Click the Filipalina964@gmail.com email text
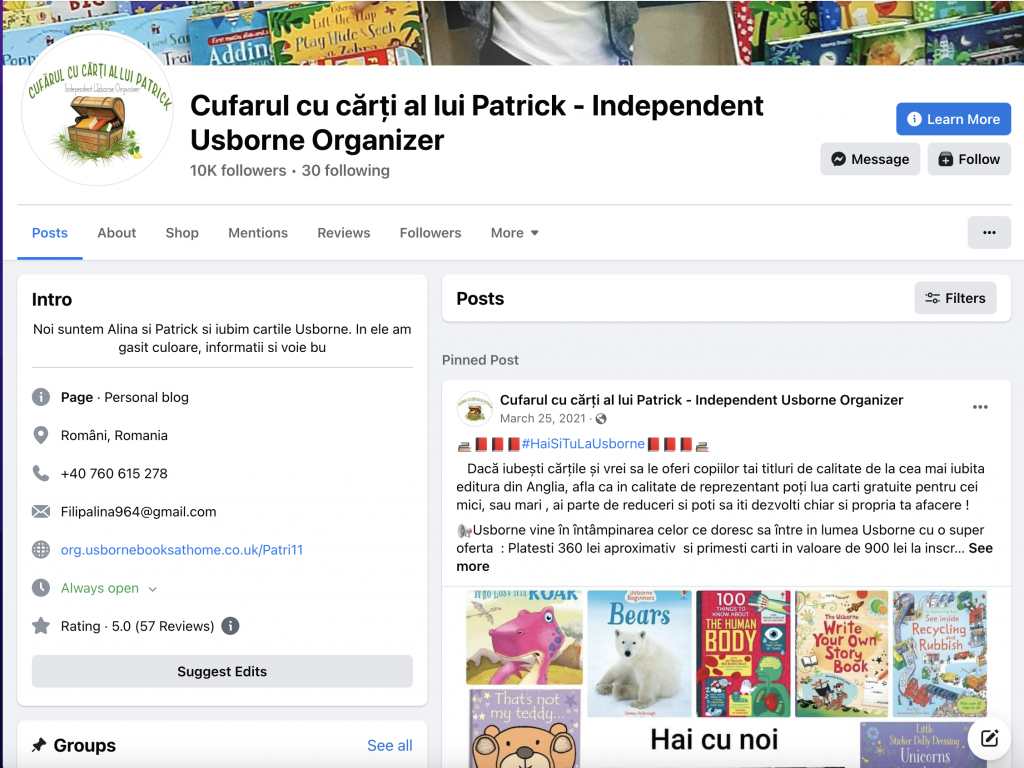This screenshot has width=1024, height=768. click(138, 511)
